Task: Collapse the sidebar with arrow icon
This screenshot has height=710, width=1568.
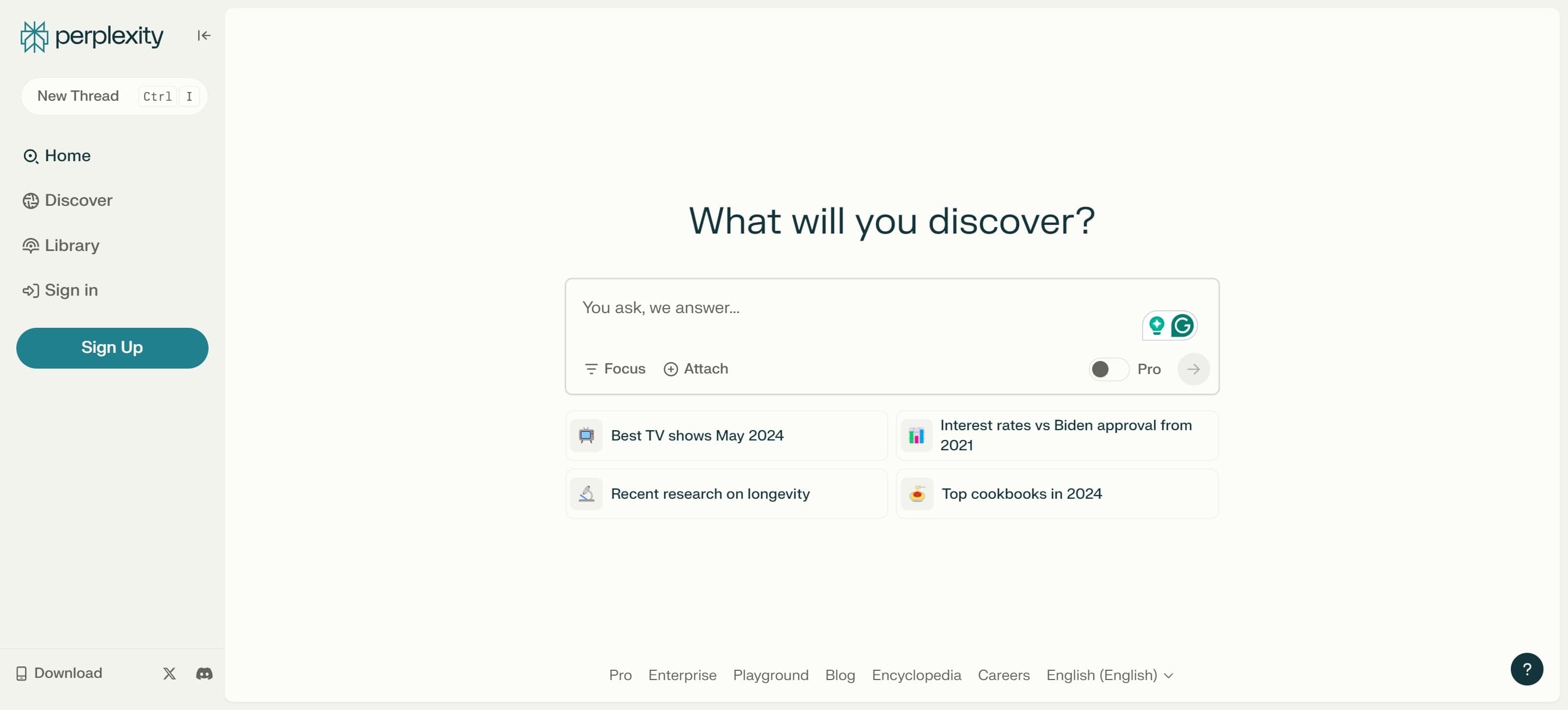Action: pos(204,35)
